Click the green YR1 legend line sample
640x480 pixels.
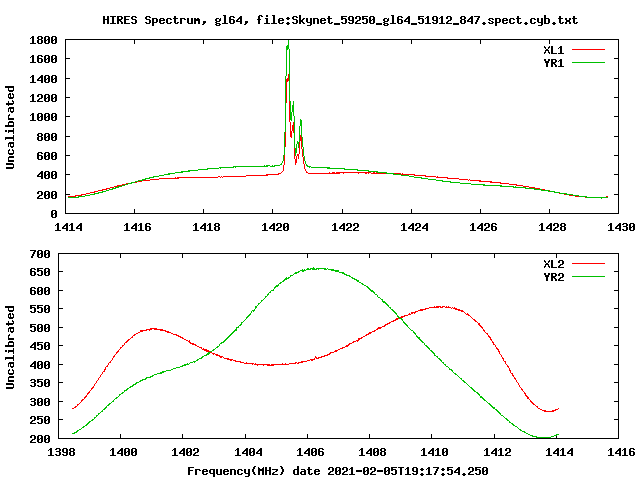click(x=588, y=63)
